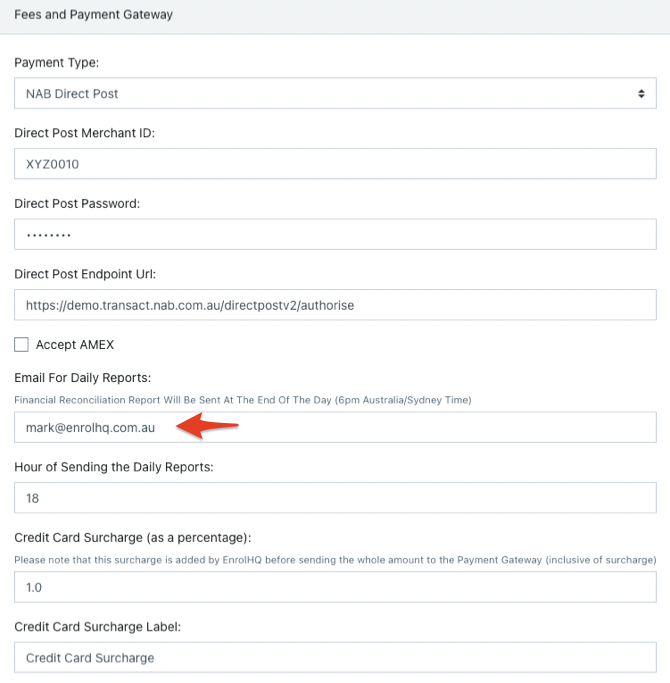Click the Accept AMEX label text
This screenshot has height=683, width=670.
tap(75, 345)
